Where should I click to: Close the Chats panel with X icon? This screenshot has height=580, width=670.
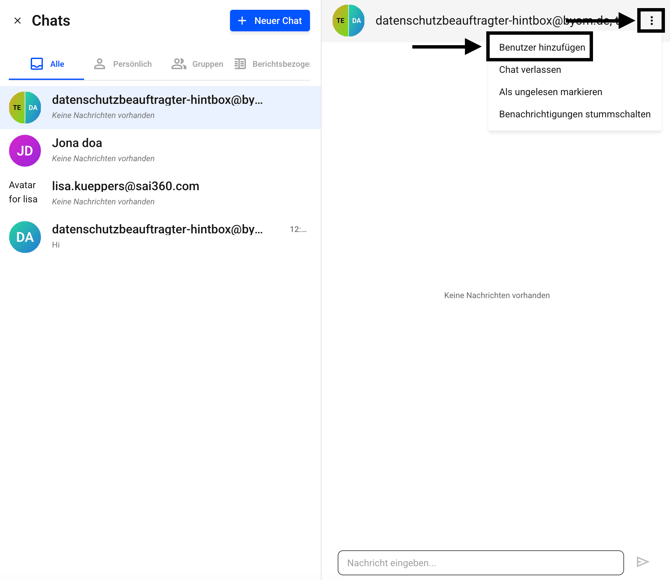click(x=17, y=21)
